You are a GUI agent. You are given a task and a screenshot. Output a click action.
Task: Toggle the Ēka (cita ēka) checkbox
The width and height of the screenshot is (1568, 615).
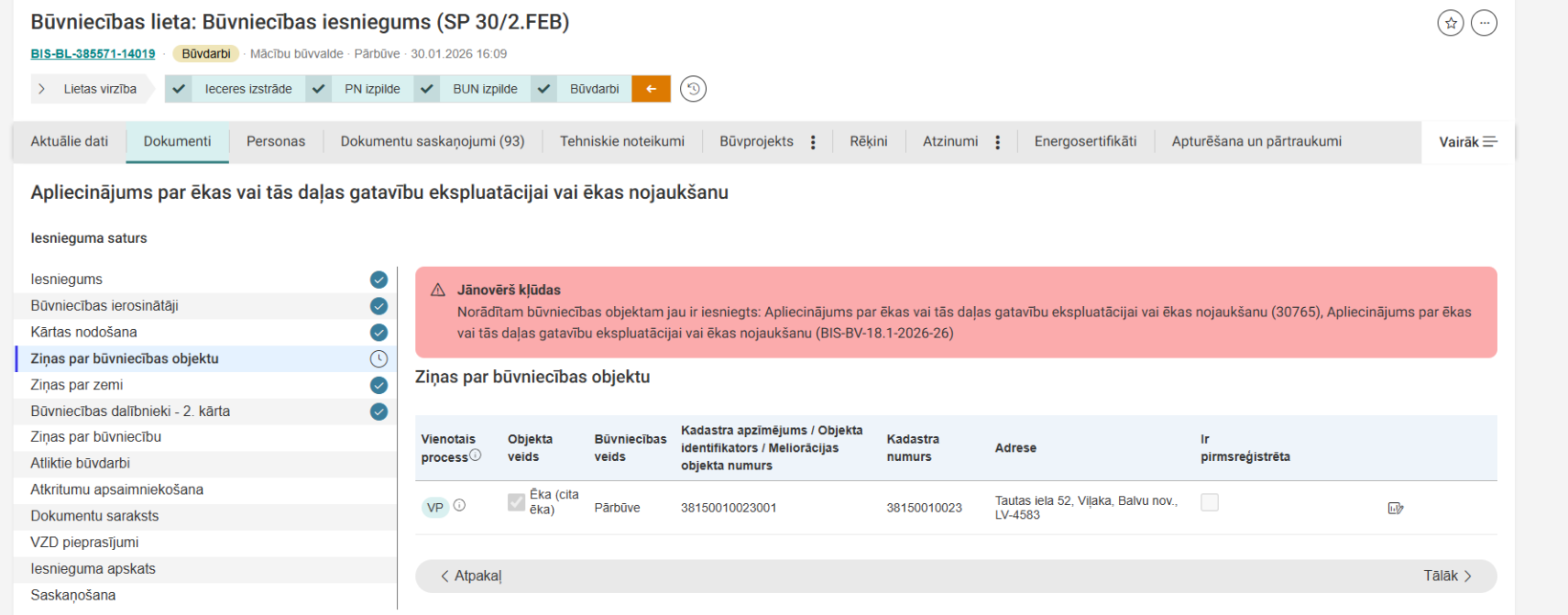[516, 501]
